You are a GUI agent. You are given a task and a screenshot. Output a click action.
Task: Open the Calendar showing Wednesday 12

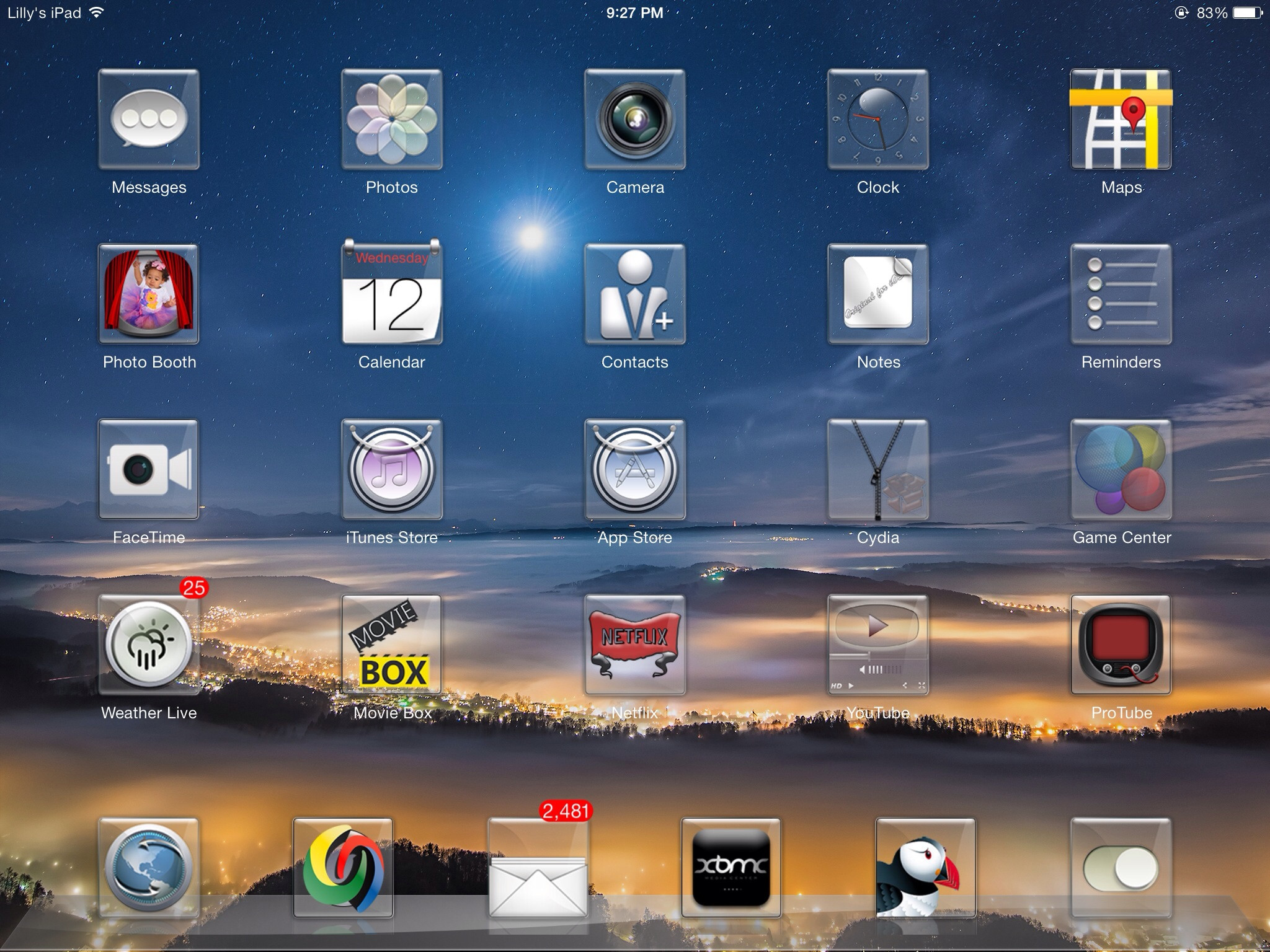point(392,294)
